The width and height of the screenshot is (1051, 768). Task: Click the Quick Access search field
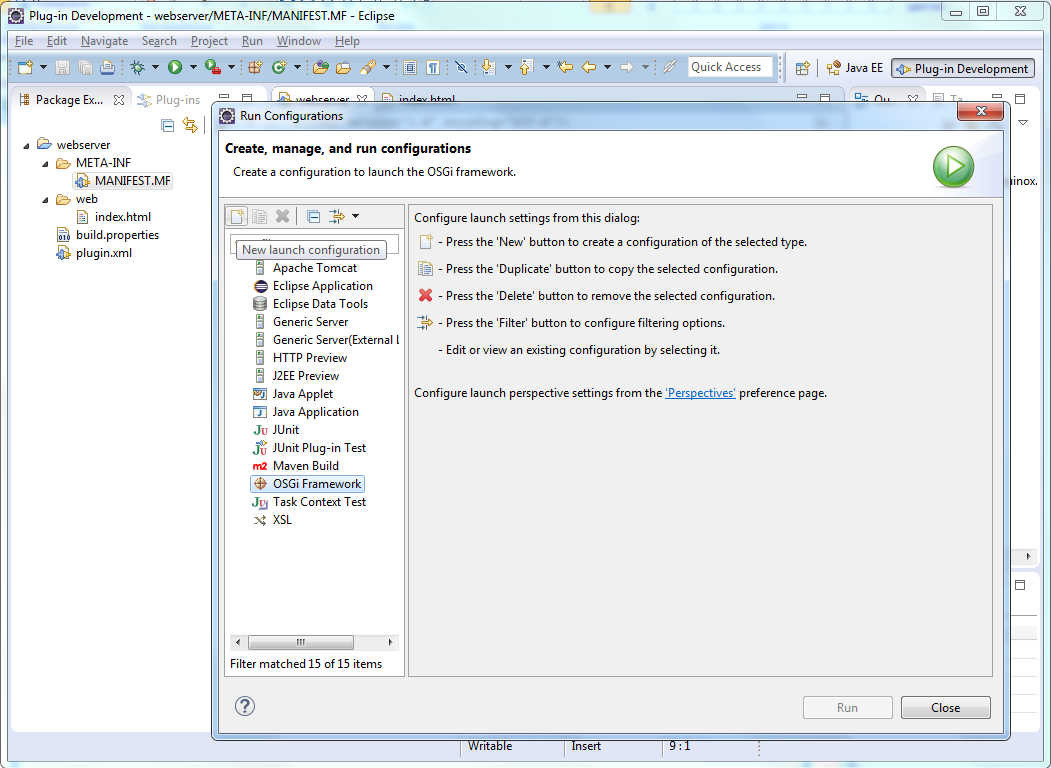click(729, 67)
